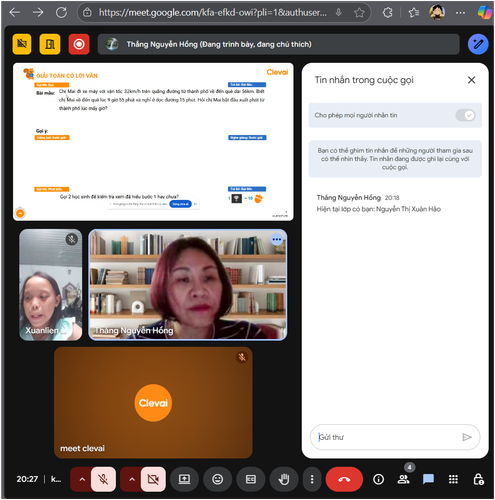This screenshot has height=500, width=495.
Task: Leave call with red hang-up button
Action: 344,479
